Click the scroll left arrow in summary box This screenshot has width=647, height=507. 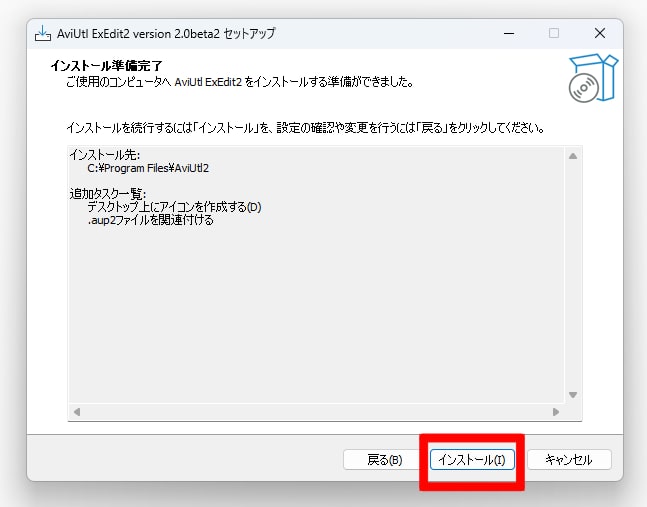pyautogui.click(x=77, y=412)
